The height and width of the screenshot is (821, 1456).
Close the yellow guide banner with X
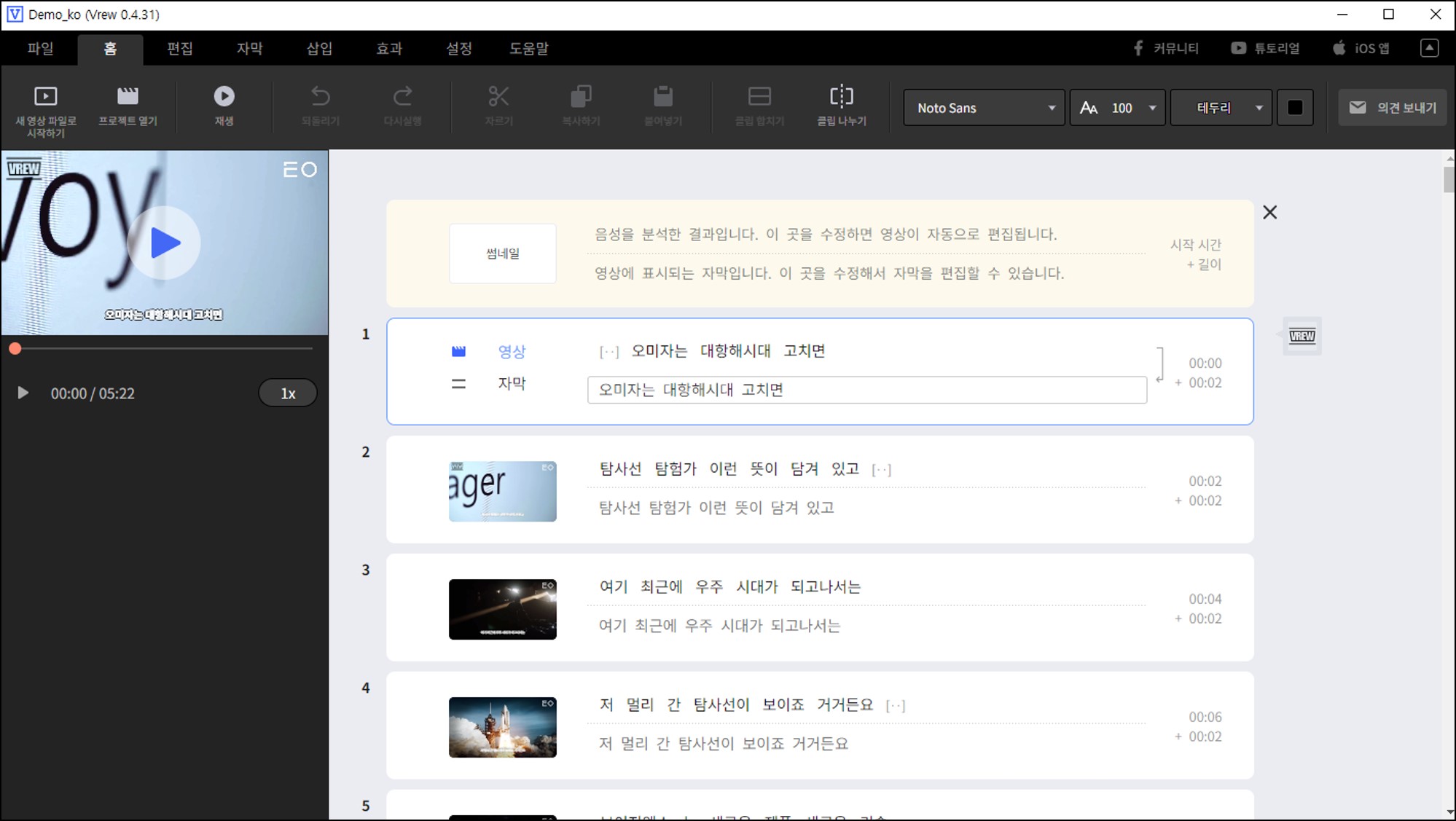coord(1269,212)
